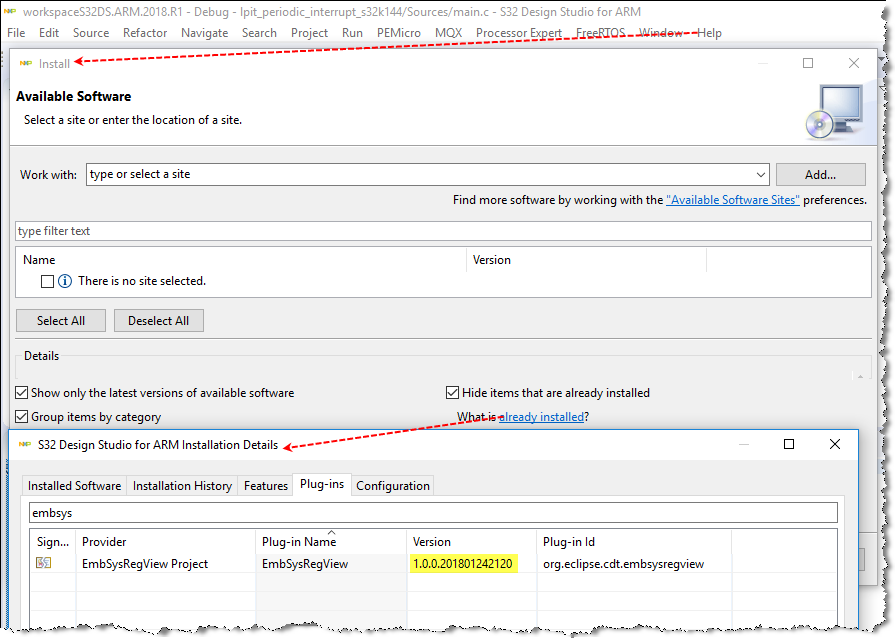Click the main window NXP title icon

tap(10, 11)
